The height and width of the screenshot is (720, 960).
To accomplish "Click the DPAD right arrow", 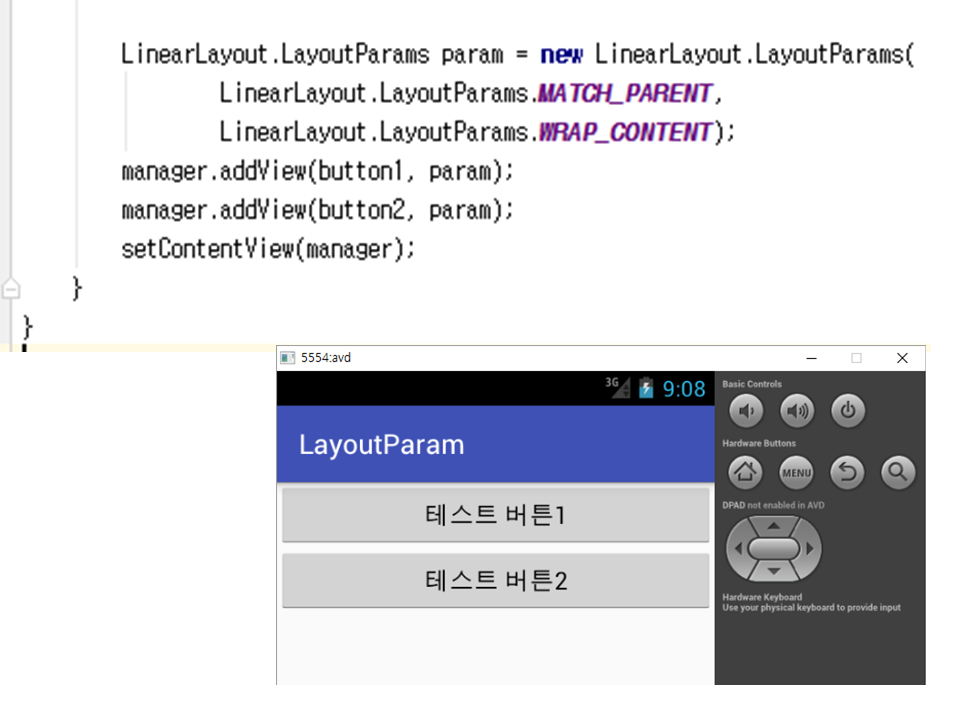I will click(x=809, y=549).
